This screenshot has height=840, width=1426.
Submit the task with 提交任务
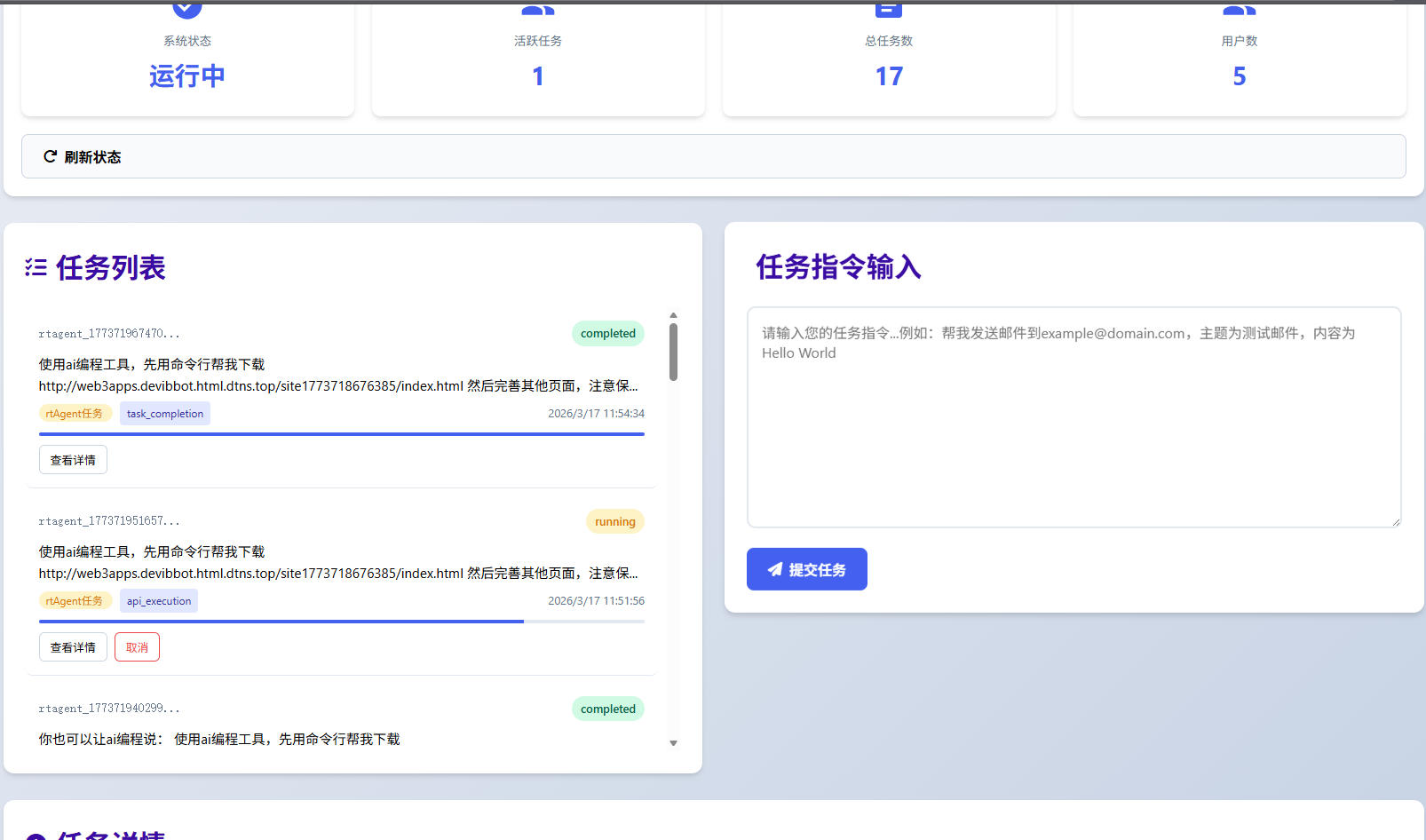point(806,569)
